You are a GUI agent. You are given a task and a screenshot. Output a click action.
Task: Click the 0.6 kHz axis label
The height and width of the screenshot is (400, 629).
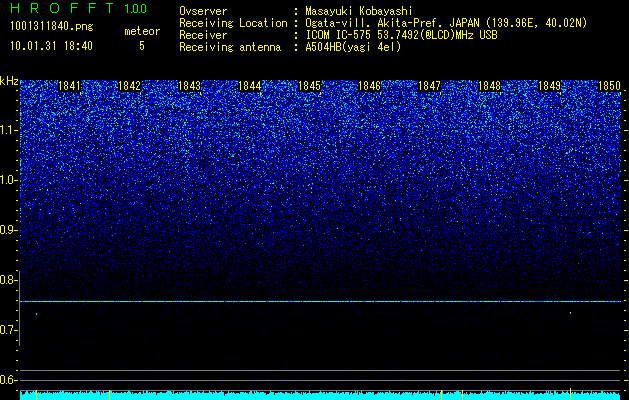tap(9, 380)
